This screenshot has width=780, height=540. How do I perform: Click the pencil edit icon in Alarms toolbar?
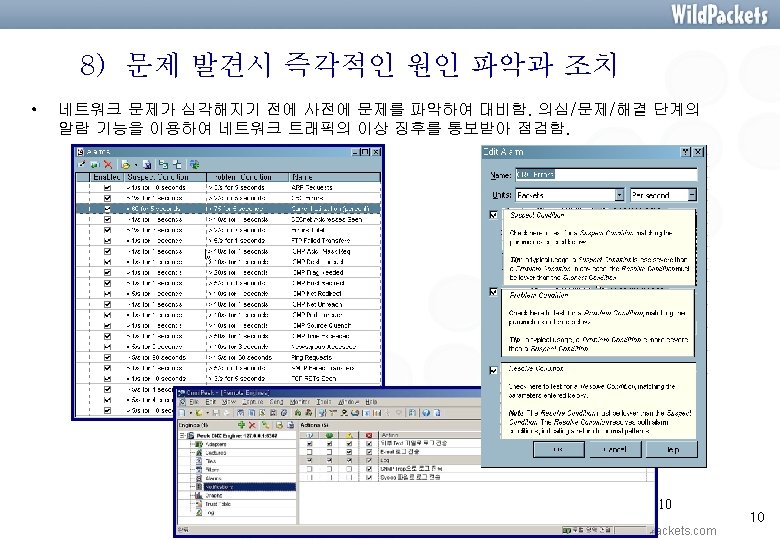(82, 164)
